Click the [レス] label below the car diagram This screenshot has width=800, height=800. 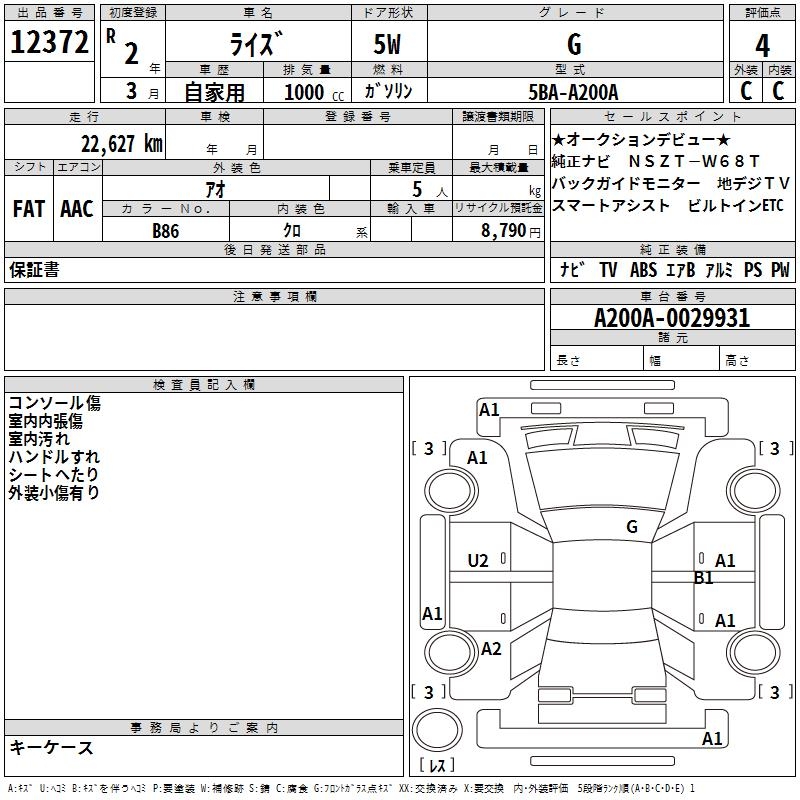[437, 766]
